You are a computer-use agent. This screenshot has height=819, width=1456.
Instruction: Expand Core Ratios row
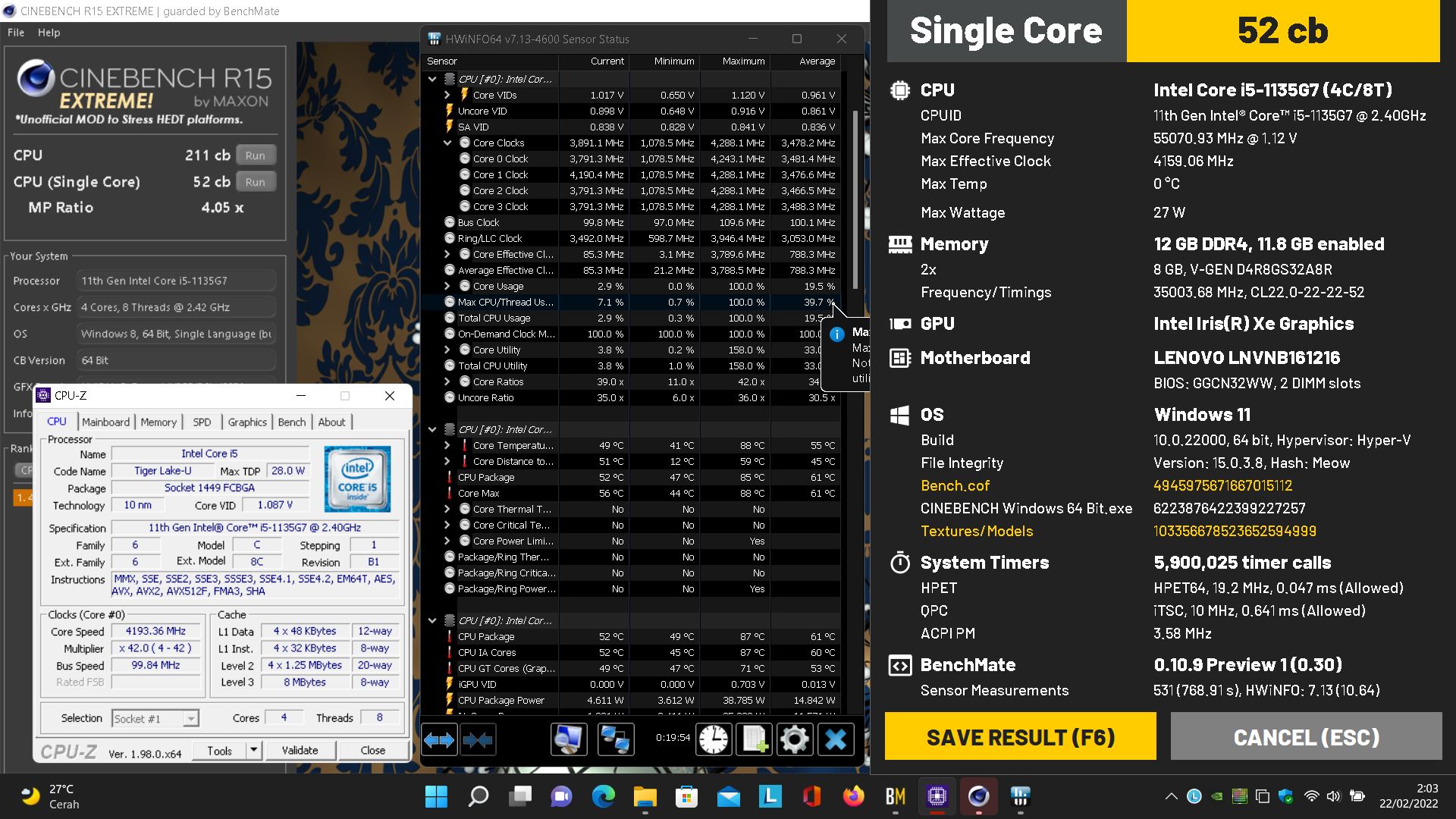pos(447,381)
